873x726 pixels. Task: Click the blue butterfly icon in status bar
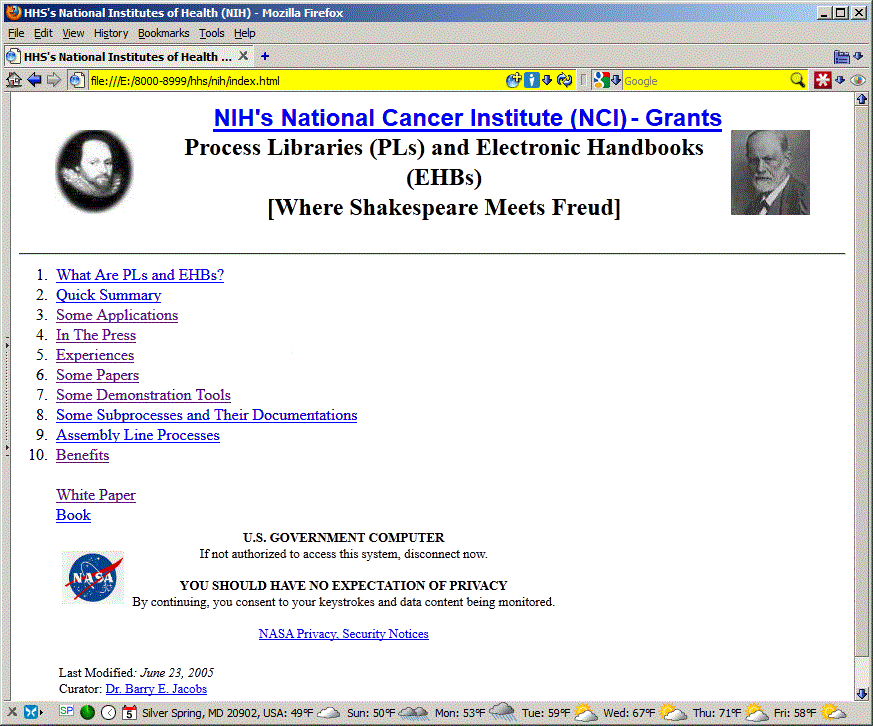tap(31, 712)
